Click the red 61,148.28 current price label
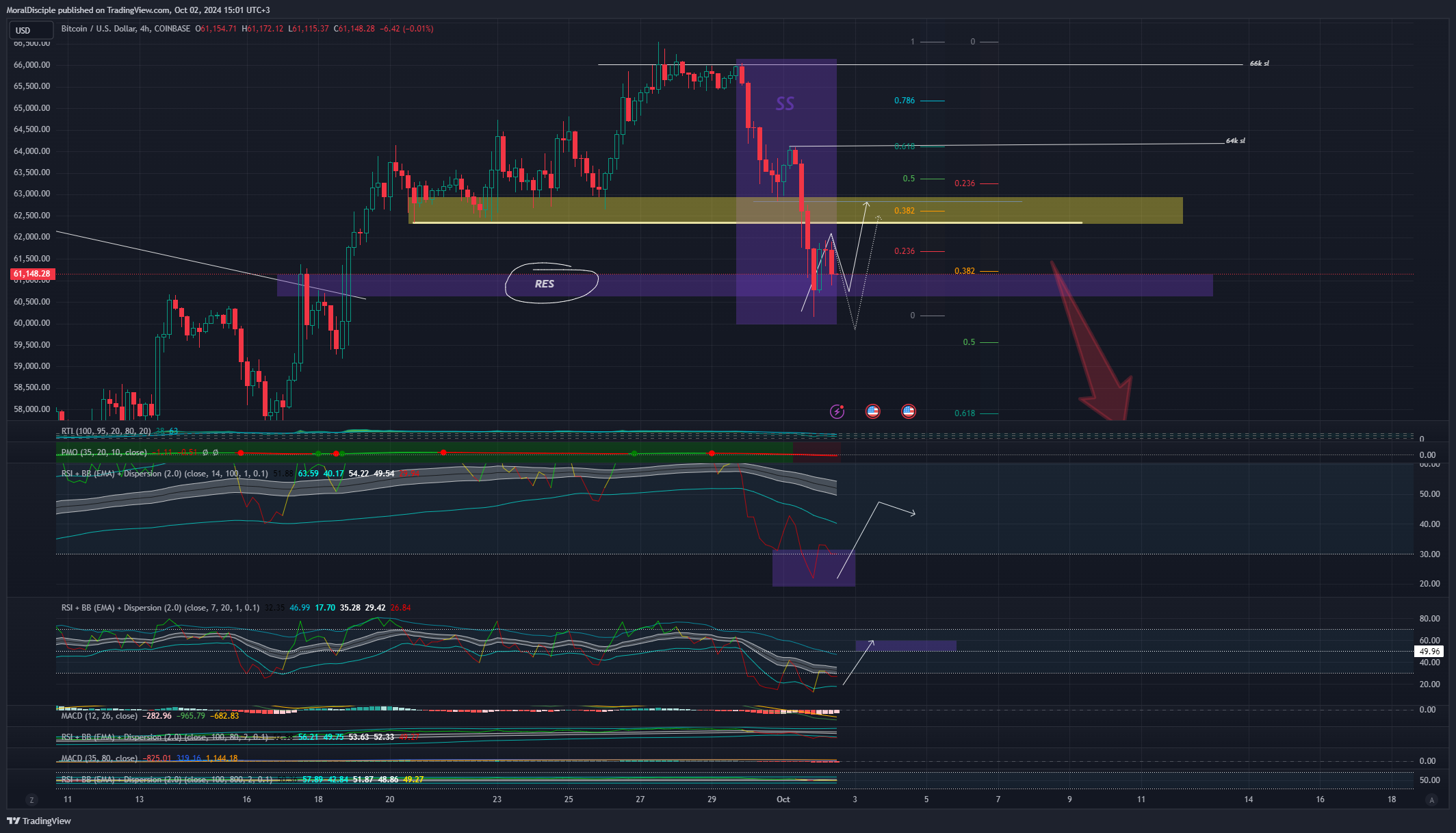 (32, 274)
